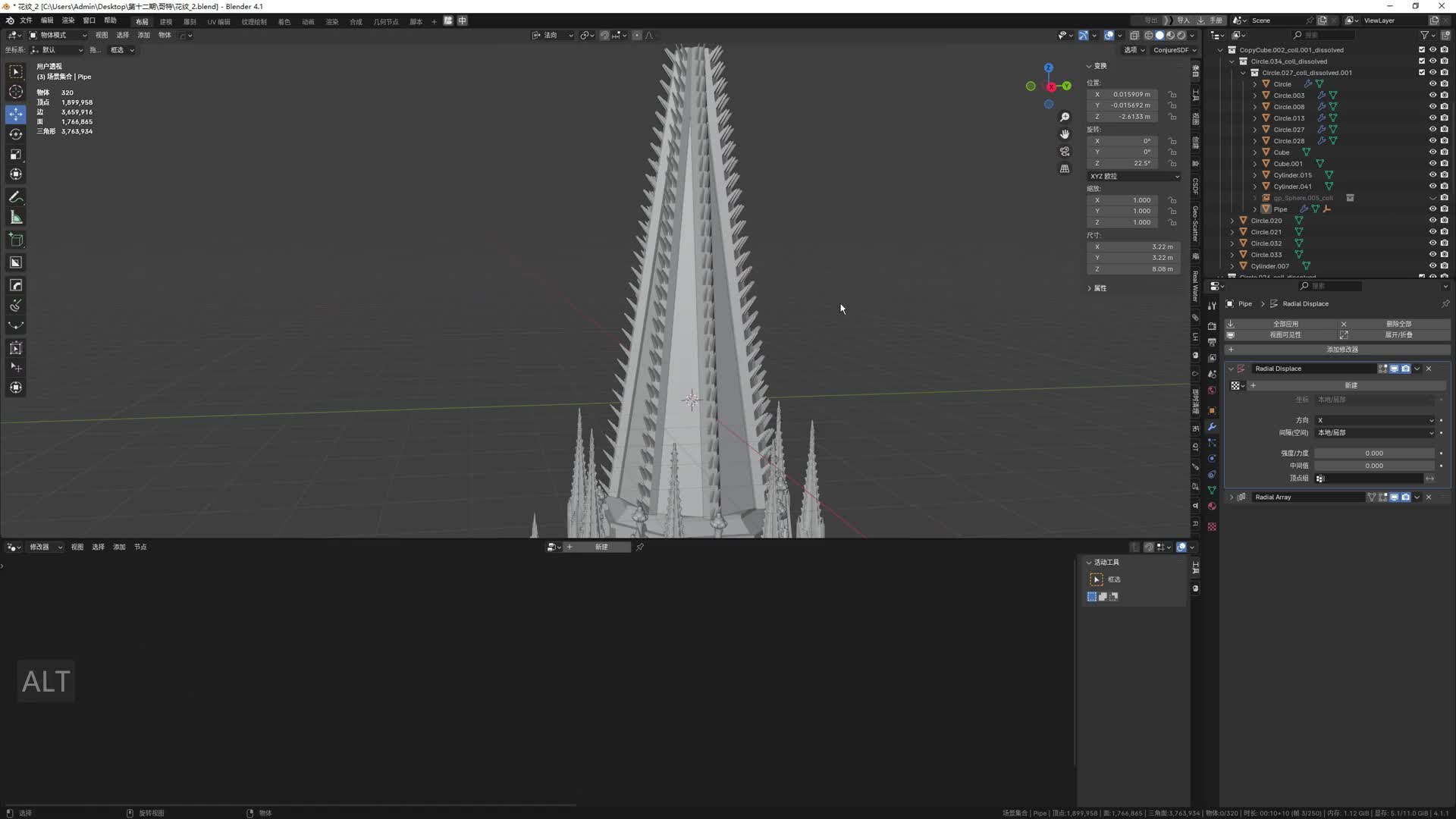Toggle visibility of Cube.001 object
The image size is (1456, 819).
coord(1432,164)
